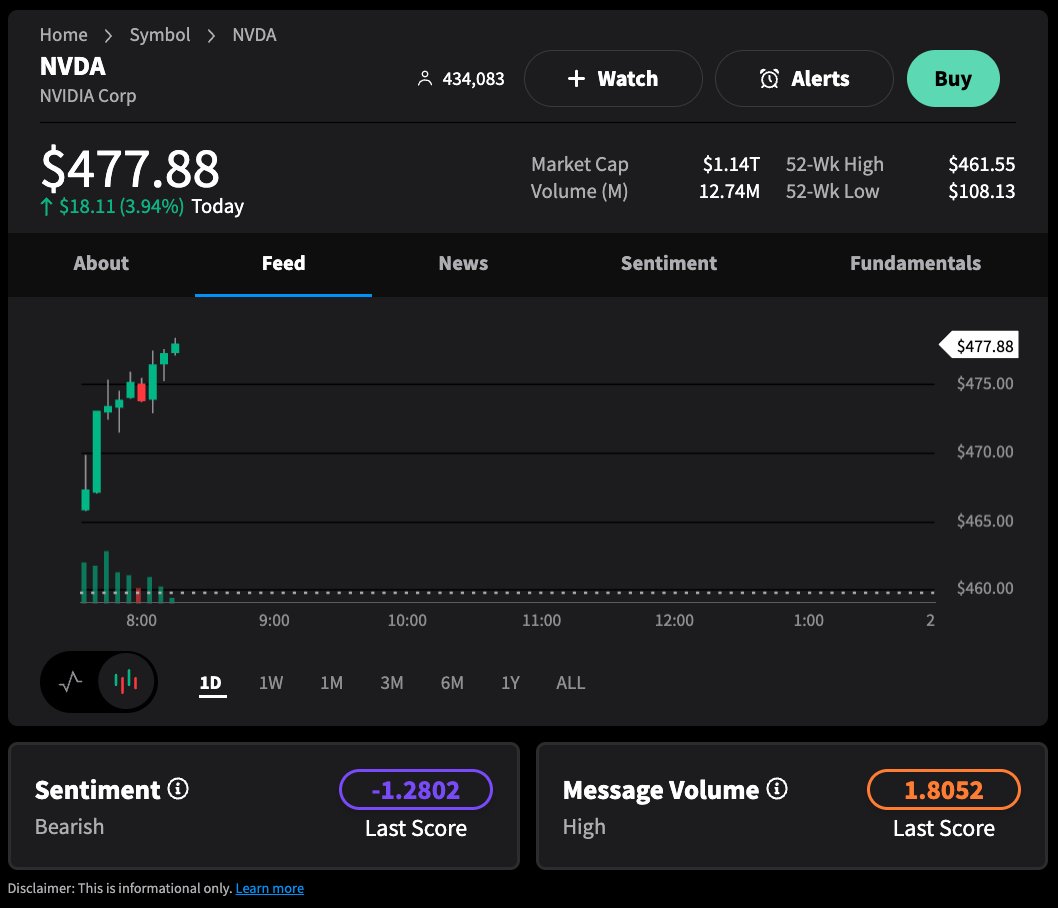Select the ALL chart range

(571, 683)
